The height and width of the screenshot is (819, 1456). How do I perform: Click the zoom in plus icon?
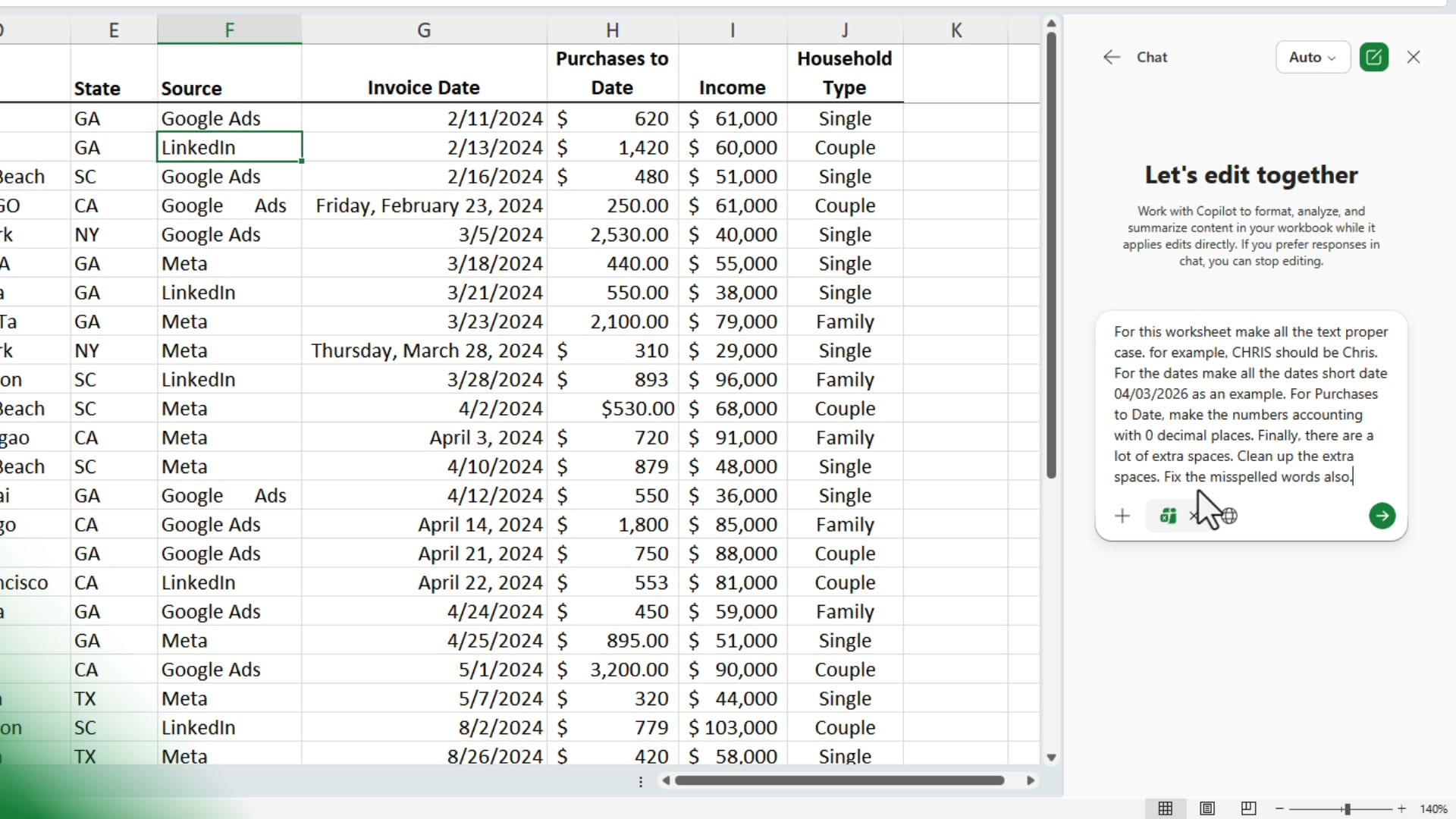(x=1402, y=808)
